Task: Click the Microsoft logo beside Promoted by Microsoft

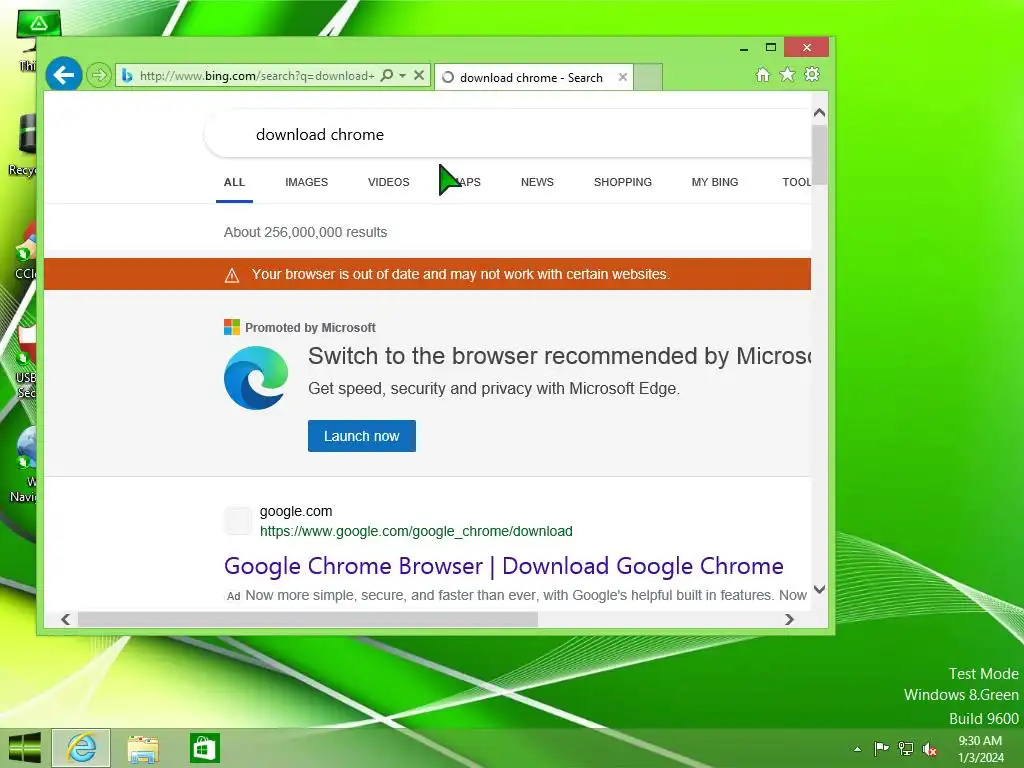Action: click(232, 327)
